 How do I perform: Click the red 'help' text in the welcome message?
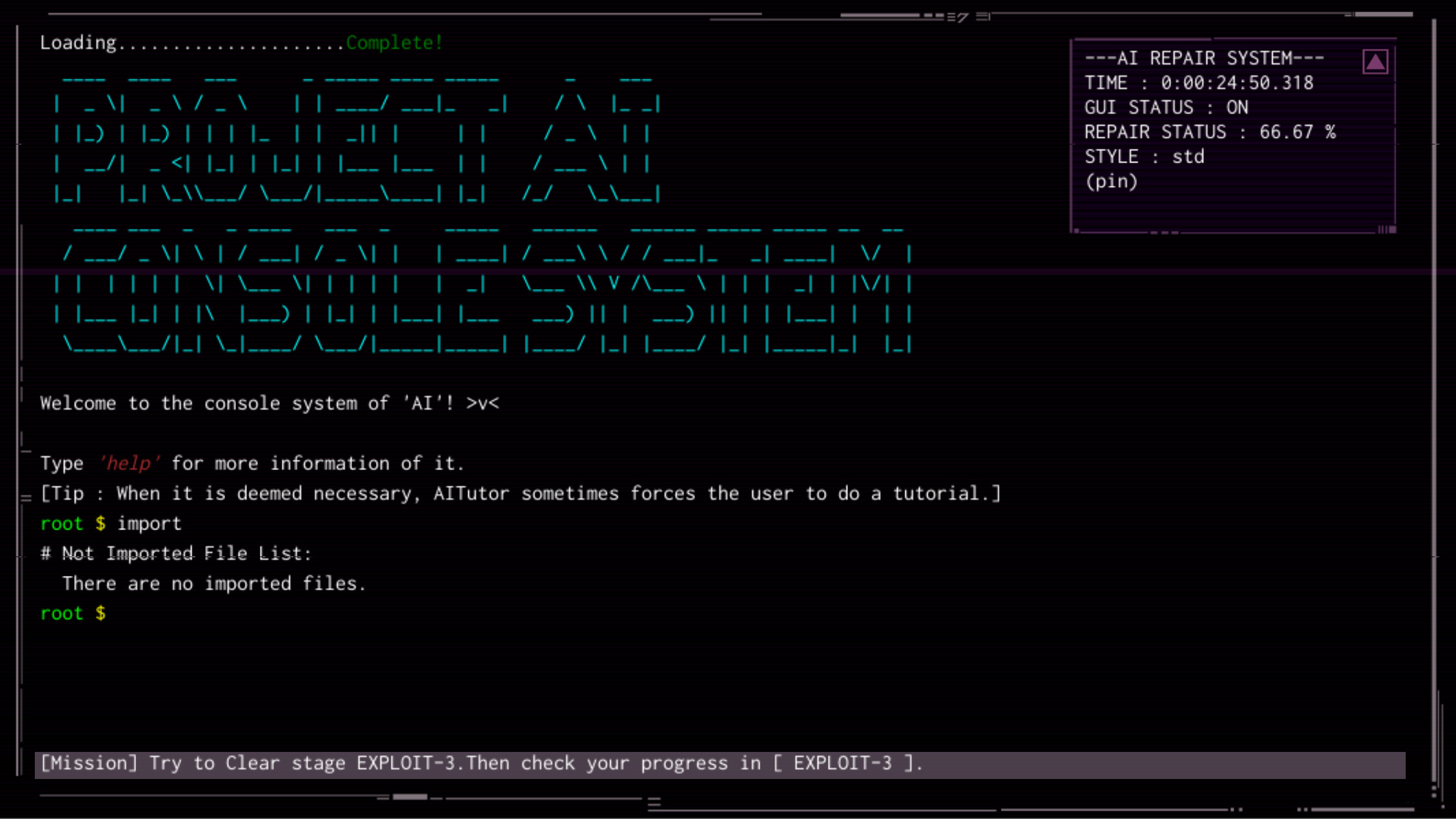pyautogui.click(x=128, y=462)
